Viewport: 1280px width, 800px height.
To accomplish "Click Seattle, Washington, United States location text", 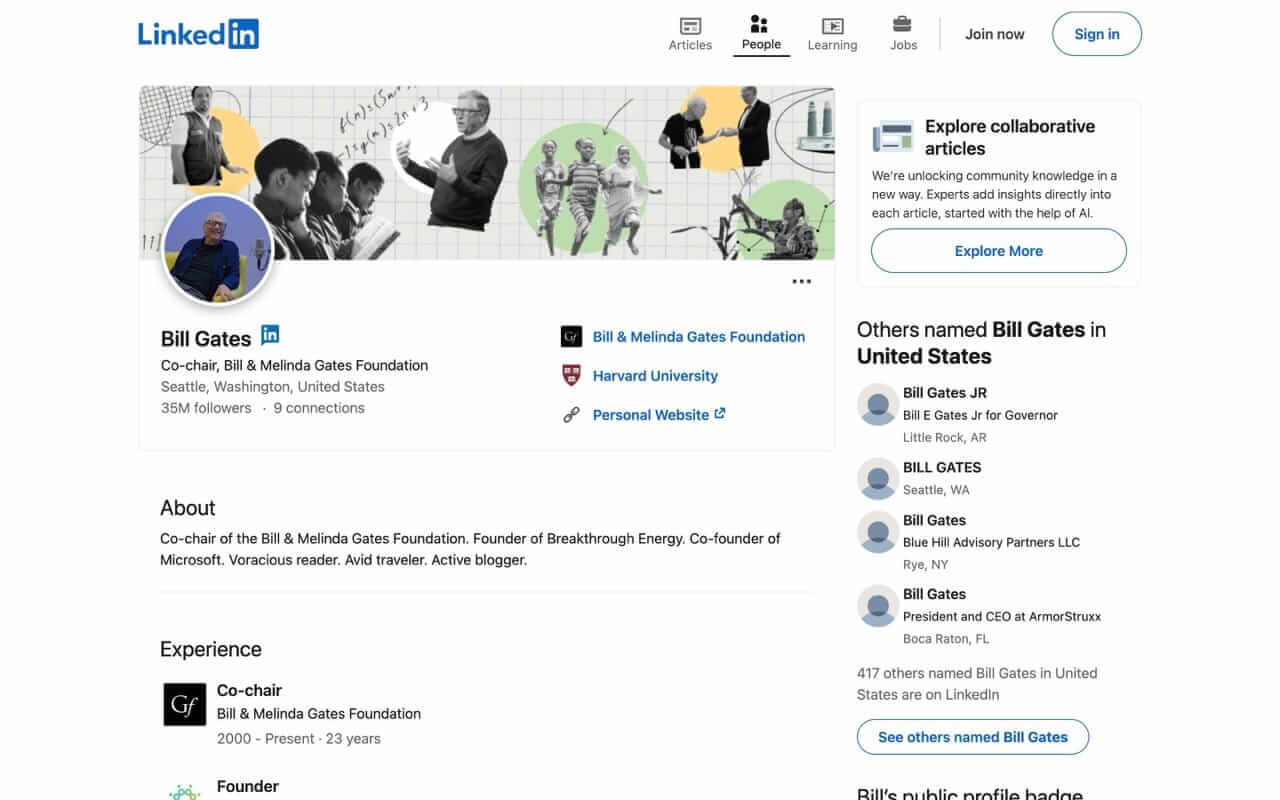I will click(x=273, y=387).
